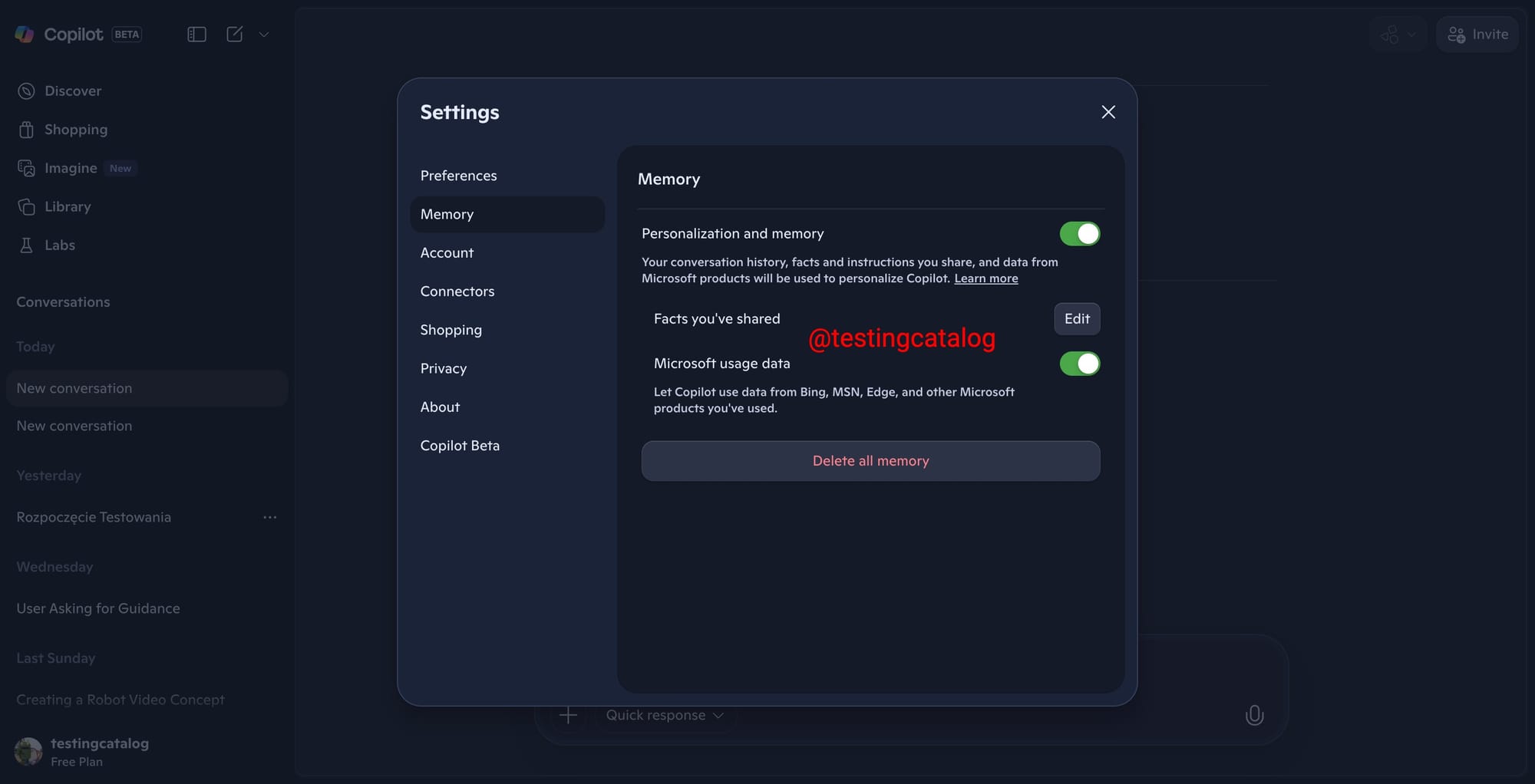Click the microphone voice input icon

click(x=1254, y=715)
